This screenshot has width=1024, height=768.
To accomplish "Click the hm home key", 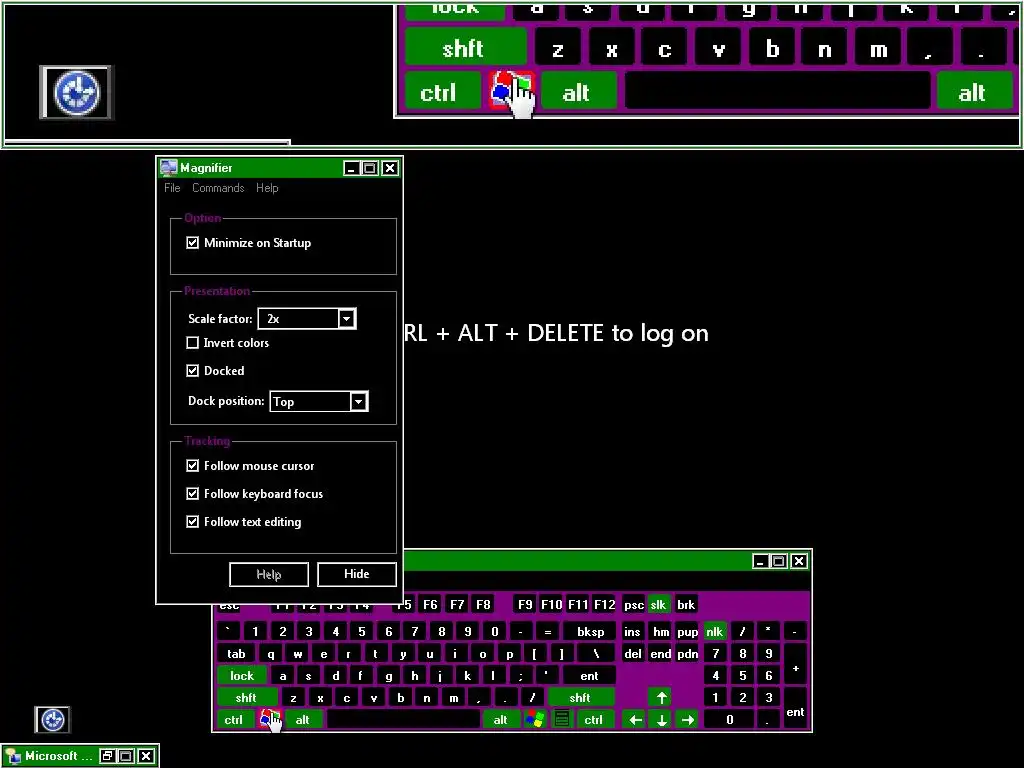I will [661, 632].
